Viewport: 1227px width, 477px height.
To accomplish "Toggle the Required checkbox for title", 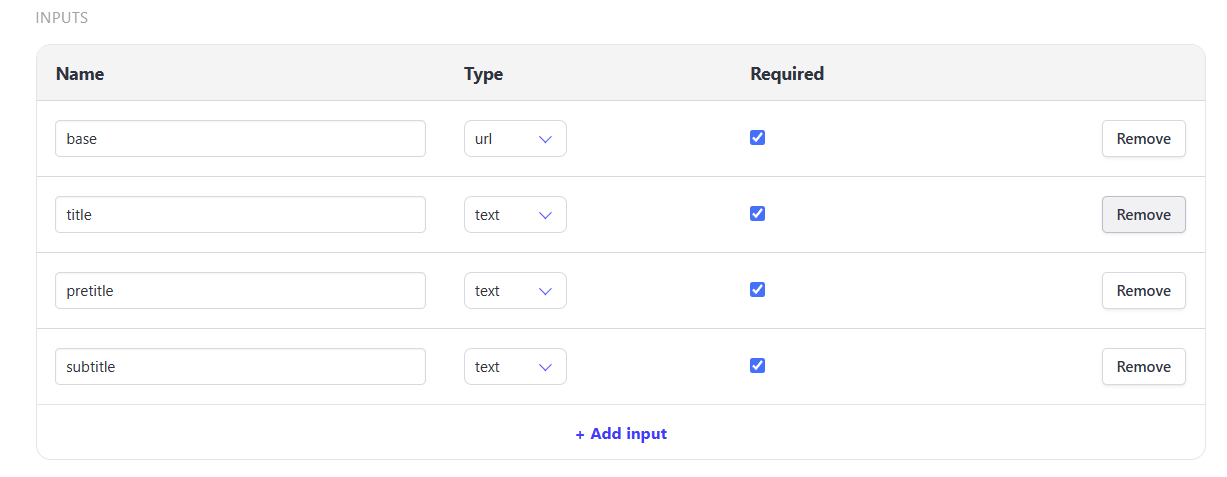I will pyautogui.click(x=757, y=214).
